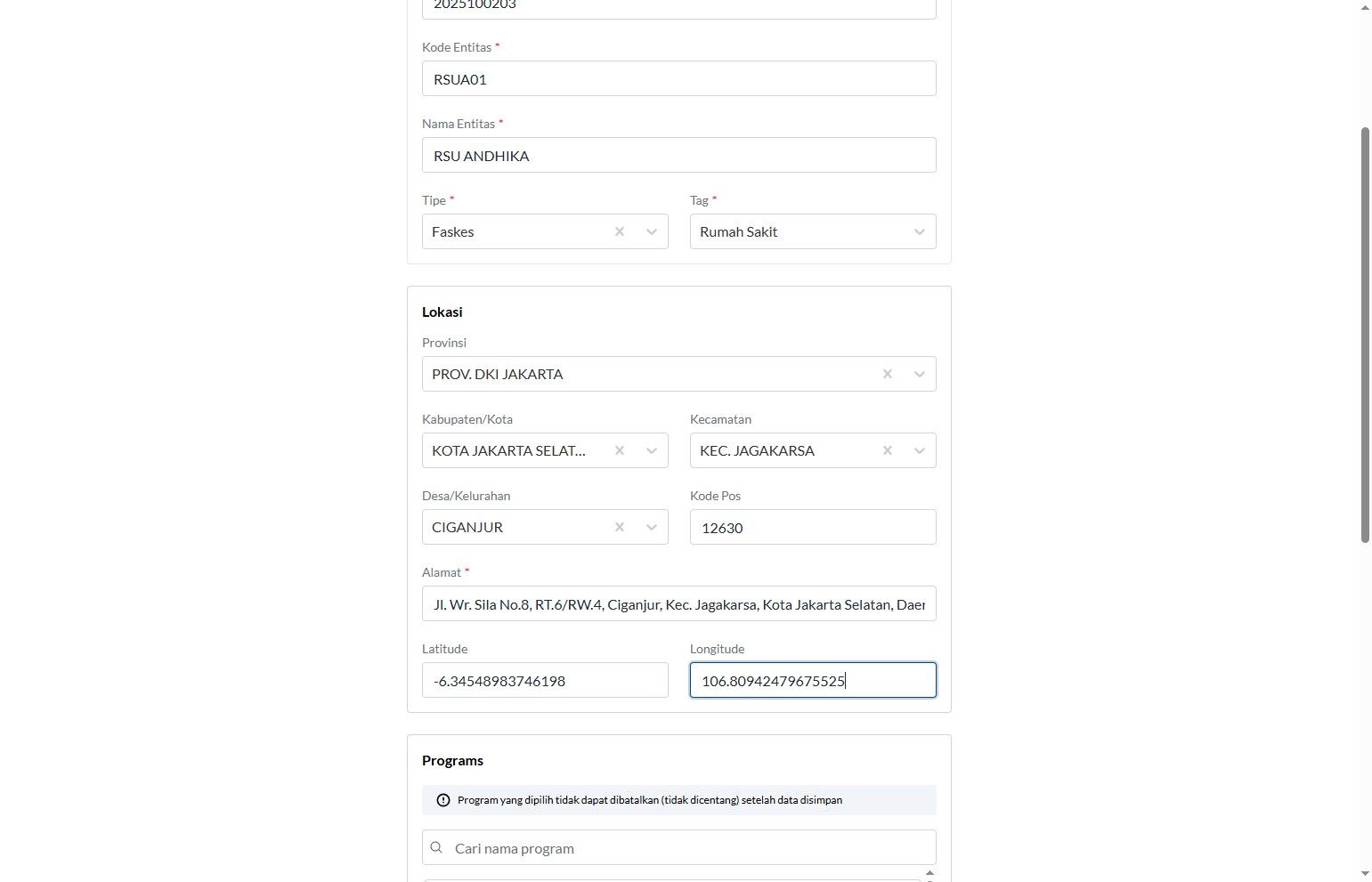Click the Kode Entitas input field
1372x882 pixels.
678,78
